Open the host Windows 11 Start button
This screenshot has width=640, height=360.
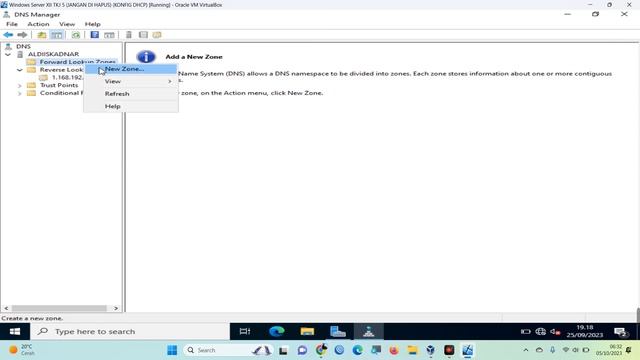click(172, 350)
